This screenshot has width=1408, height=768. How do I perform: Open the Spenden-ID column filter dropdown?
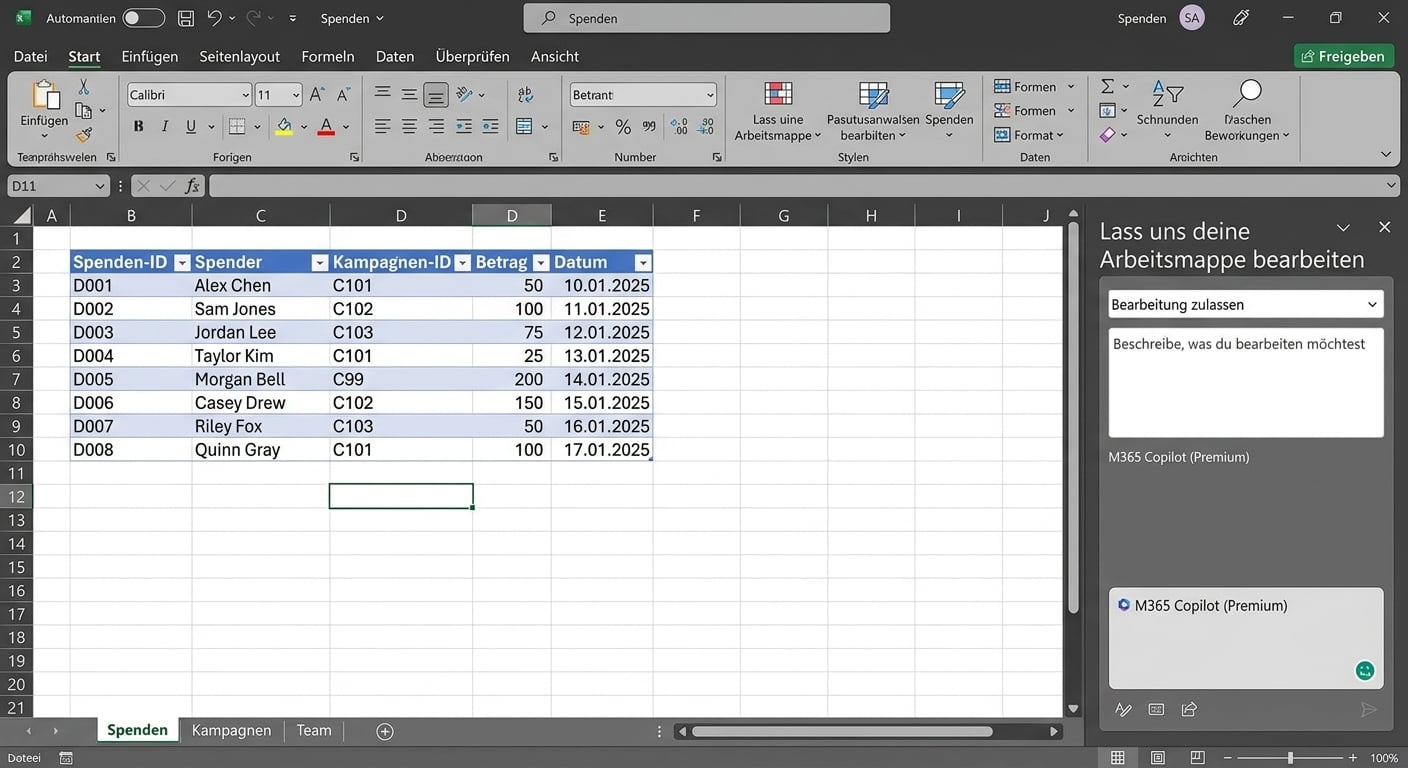pos(182,263)
